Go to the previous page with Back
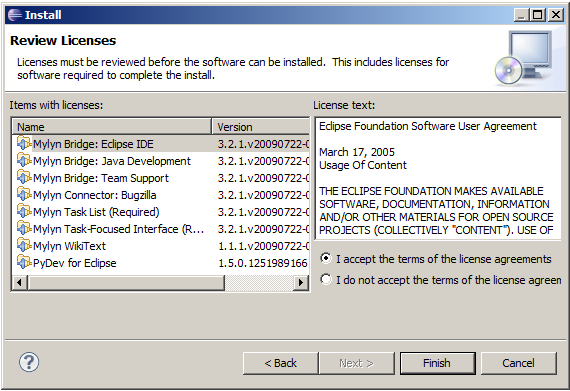Image resolution: width=570 pixels, height=391 pixels. click(x=281, y=363)
